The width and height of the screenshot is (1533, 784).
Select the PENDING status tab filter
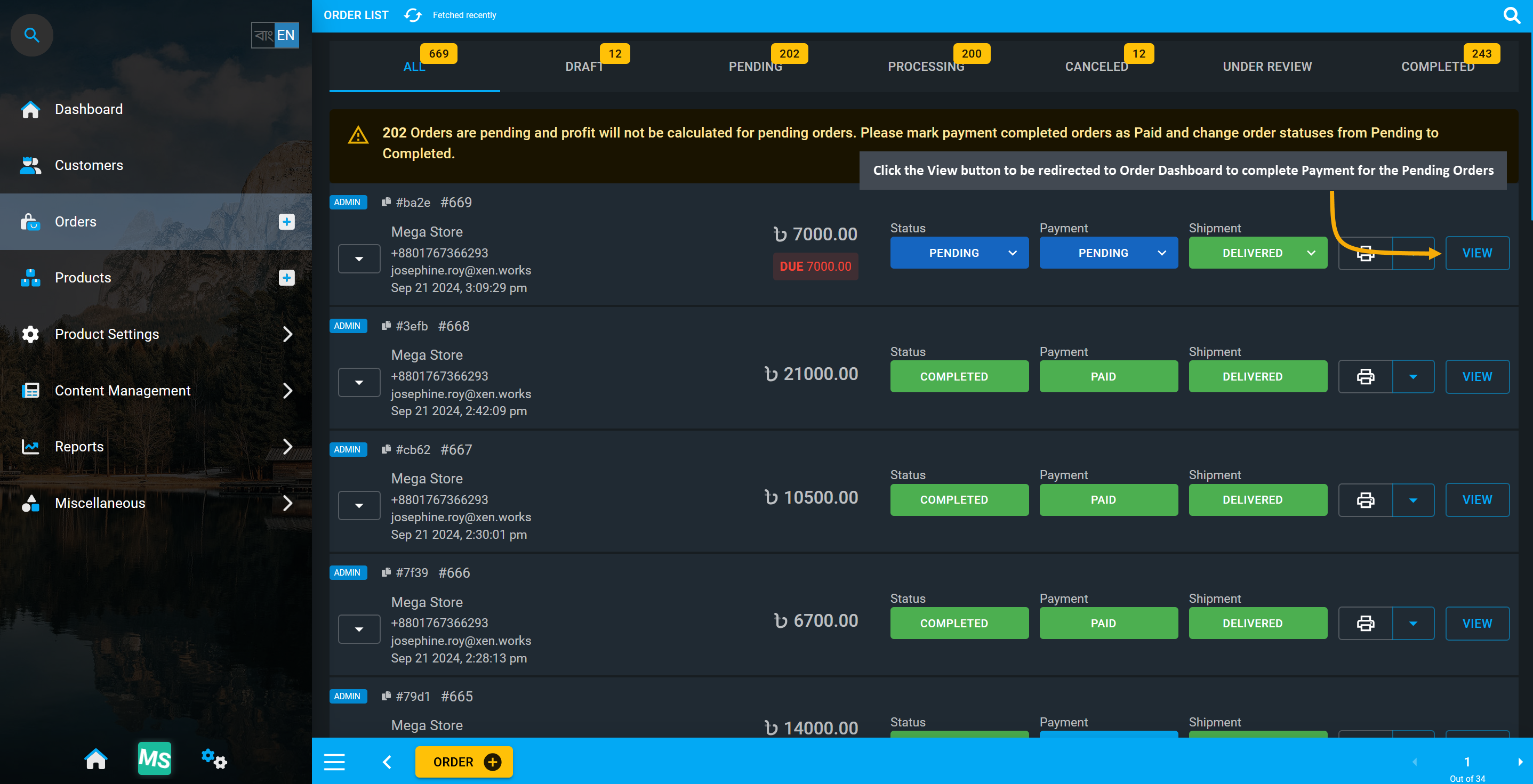coord(754,66)
